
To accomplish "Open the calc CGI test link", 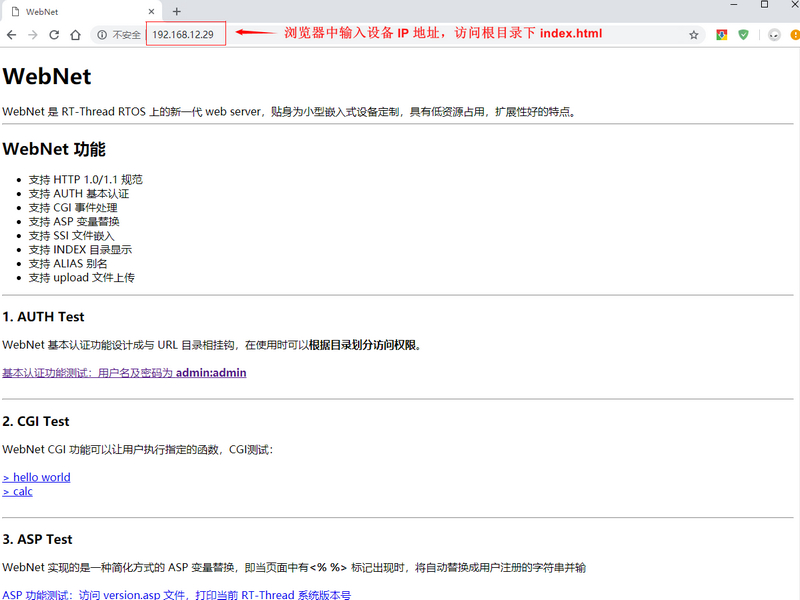I will 18,491.
